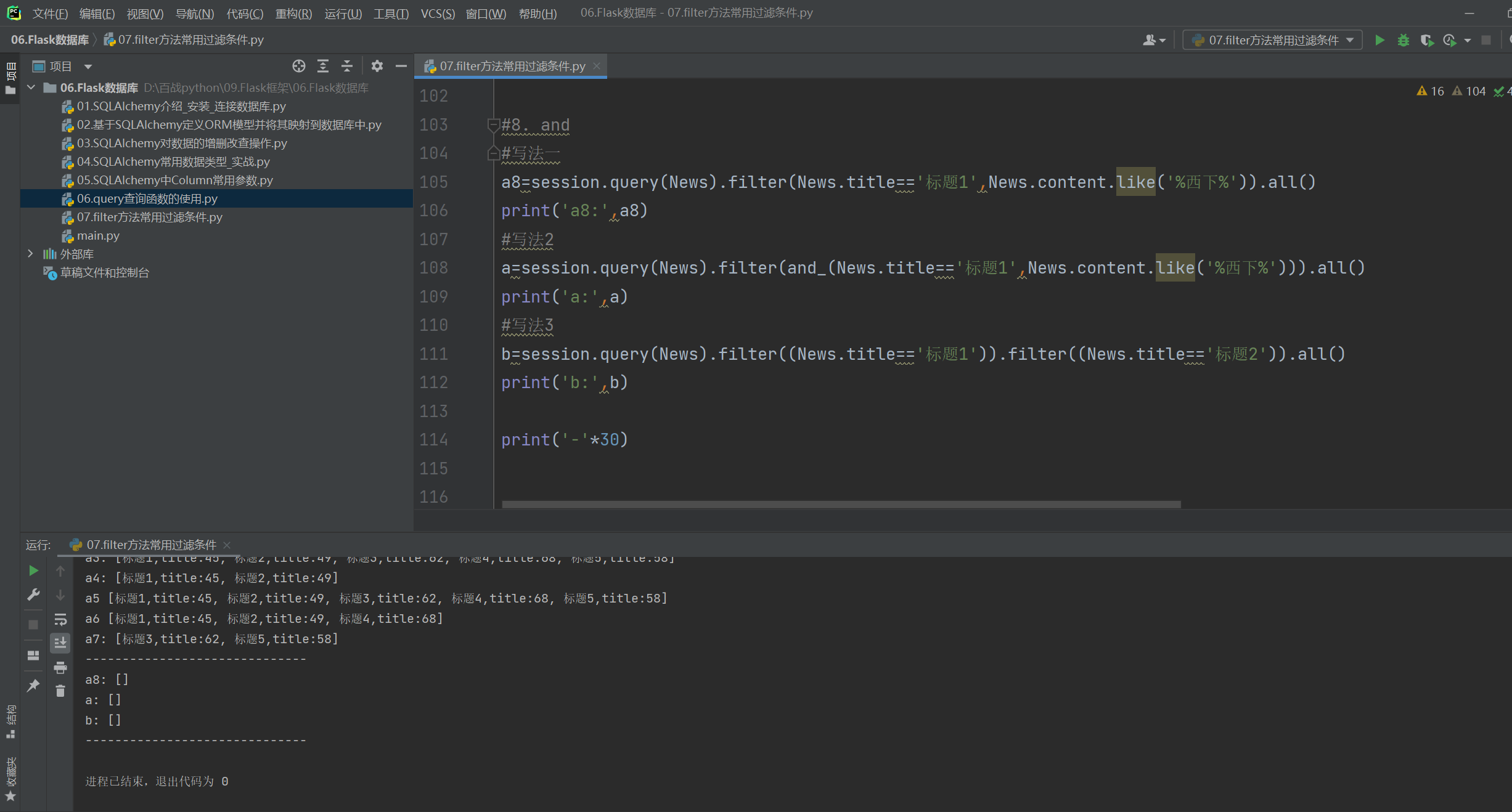Start debugging with the bug icon
Image resolution: width=1512 pixels, height=812 pixels.
click(1403, 40)
